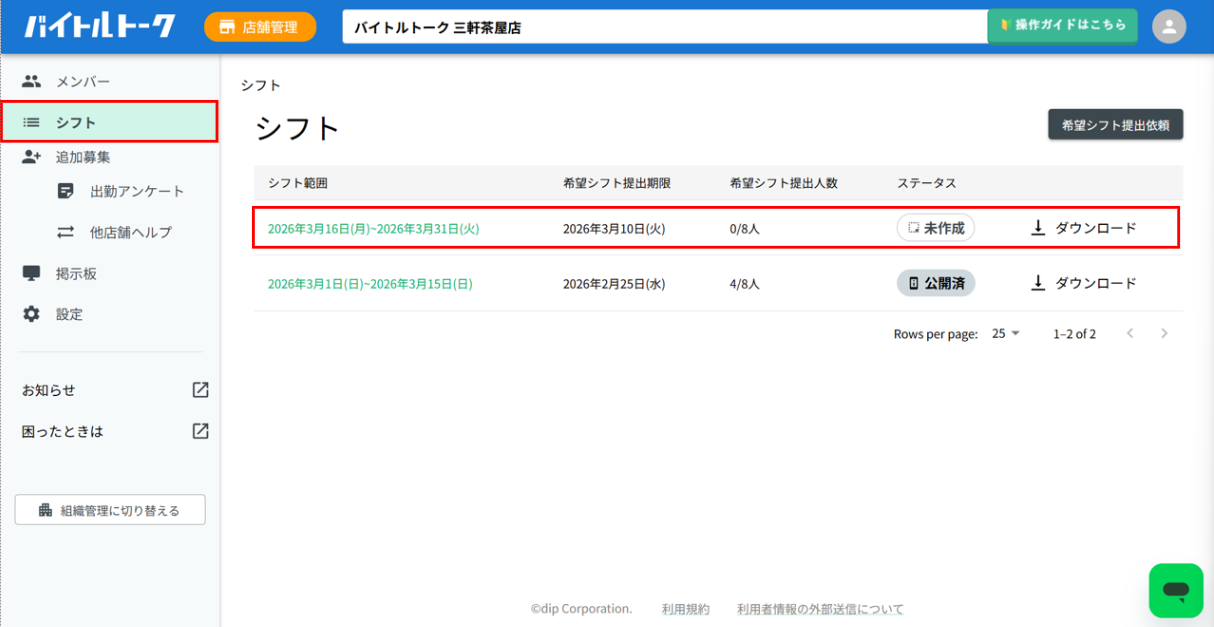Viewport: 1214px width, 627px height.
Task: Click 希望シフト提出人数 column header
Action: tap(783, 183)
